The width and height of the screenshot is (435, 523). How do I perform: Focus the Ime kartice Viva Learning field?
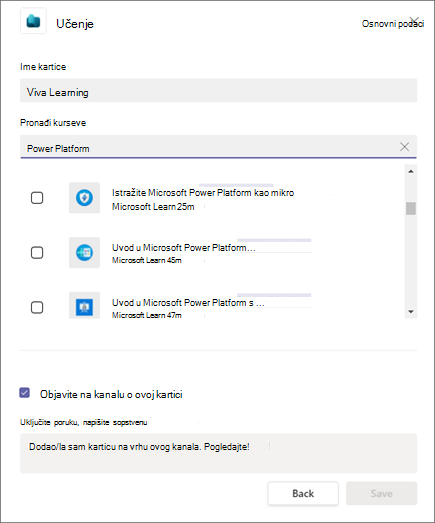[x=219, y=90]
